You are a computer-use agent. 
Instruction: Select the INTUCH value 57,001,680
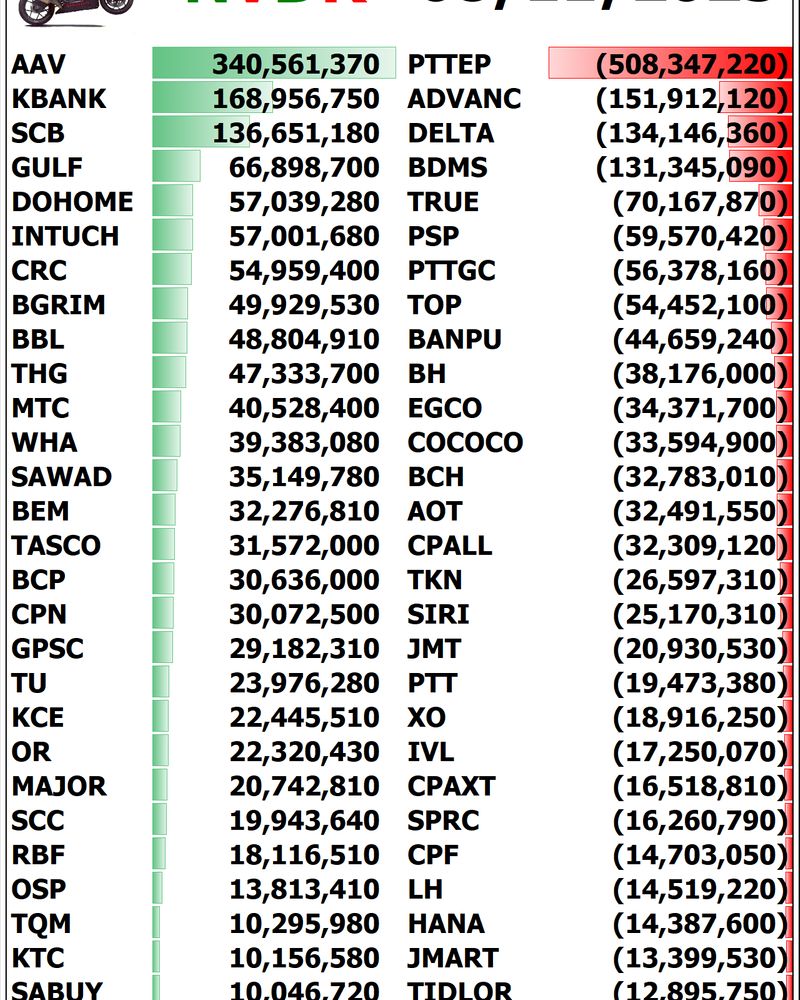point(304,236)
